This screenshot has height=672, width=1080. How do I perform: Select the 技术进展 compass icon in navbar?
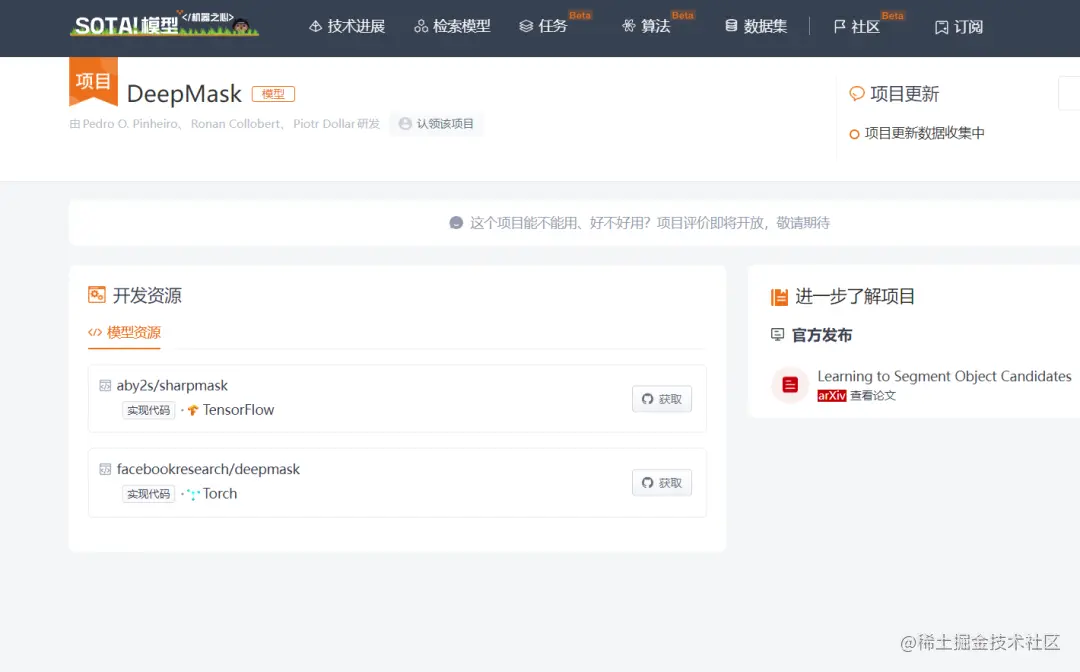coord(314,26)
